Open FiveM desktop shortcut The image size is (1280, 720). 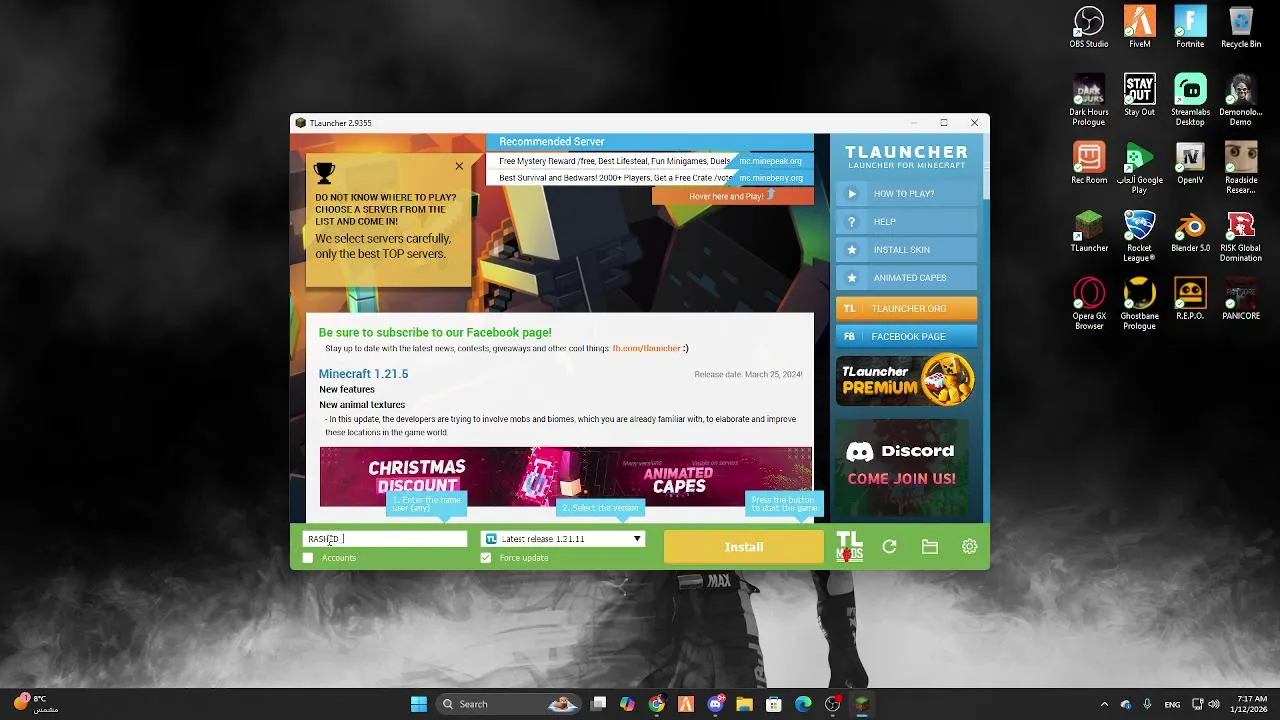pos(1139,28)
